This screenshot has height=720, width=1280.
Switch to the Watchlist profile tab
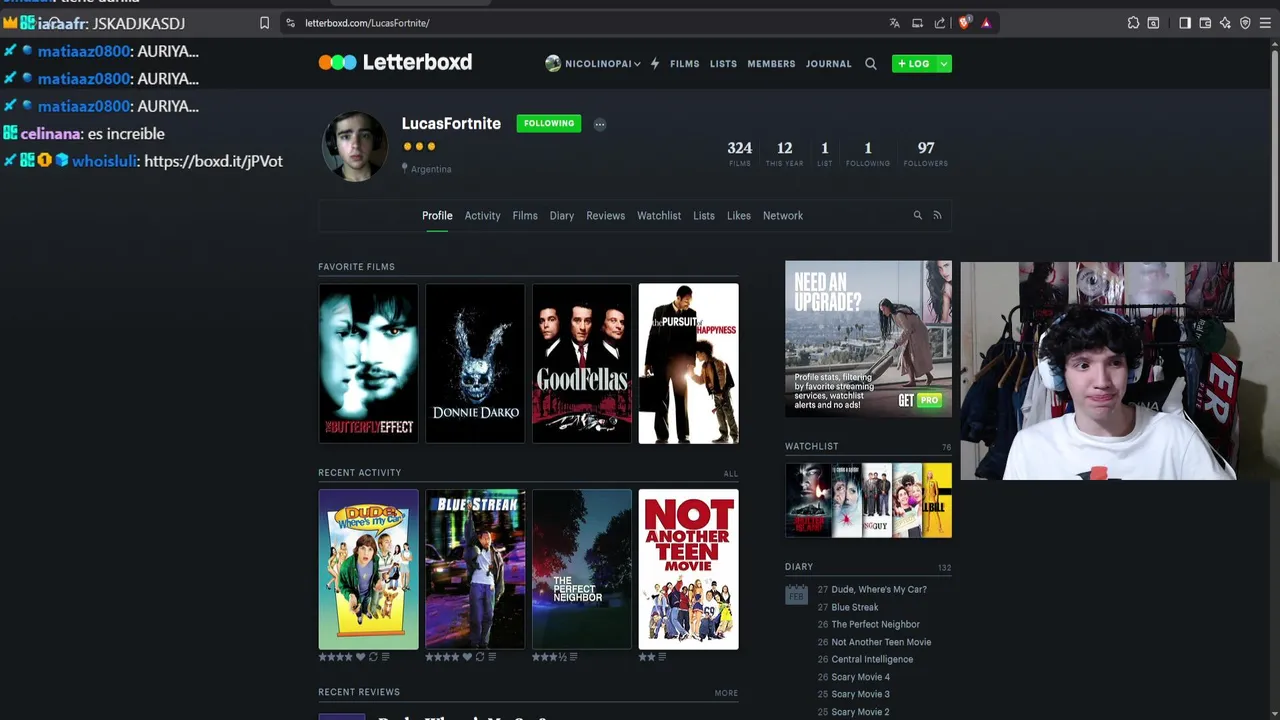click(659, 215)
